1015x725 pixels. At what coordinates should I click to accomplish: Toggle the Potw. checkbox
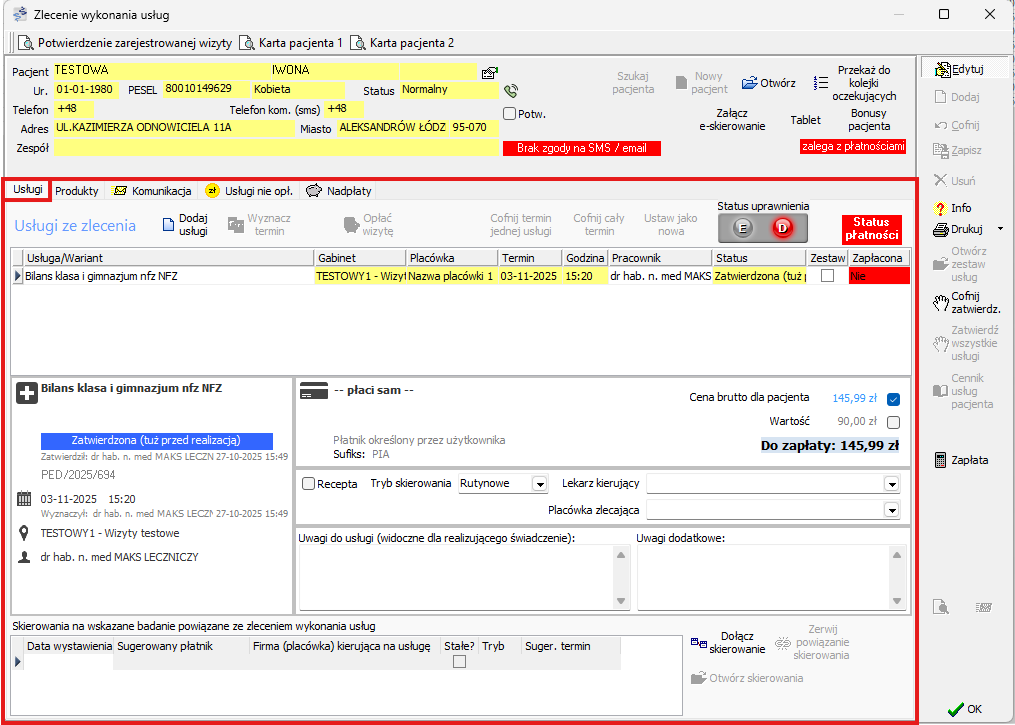click(x=510, y=114)
